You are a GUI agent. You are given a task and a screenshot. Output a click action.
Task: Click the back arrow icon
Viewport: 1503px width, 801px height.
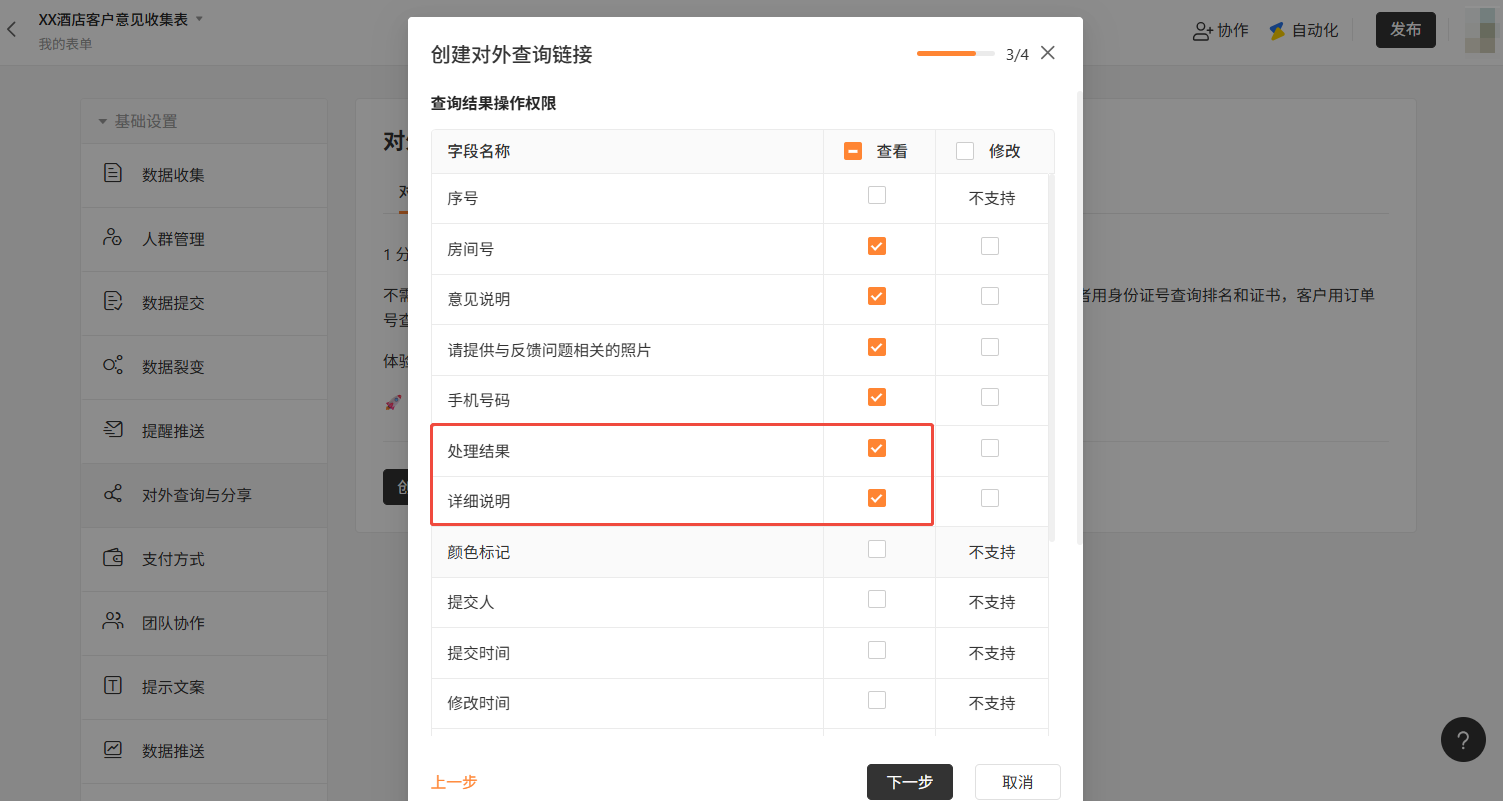[x=12, y=29]
